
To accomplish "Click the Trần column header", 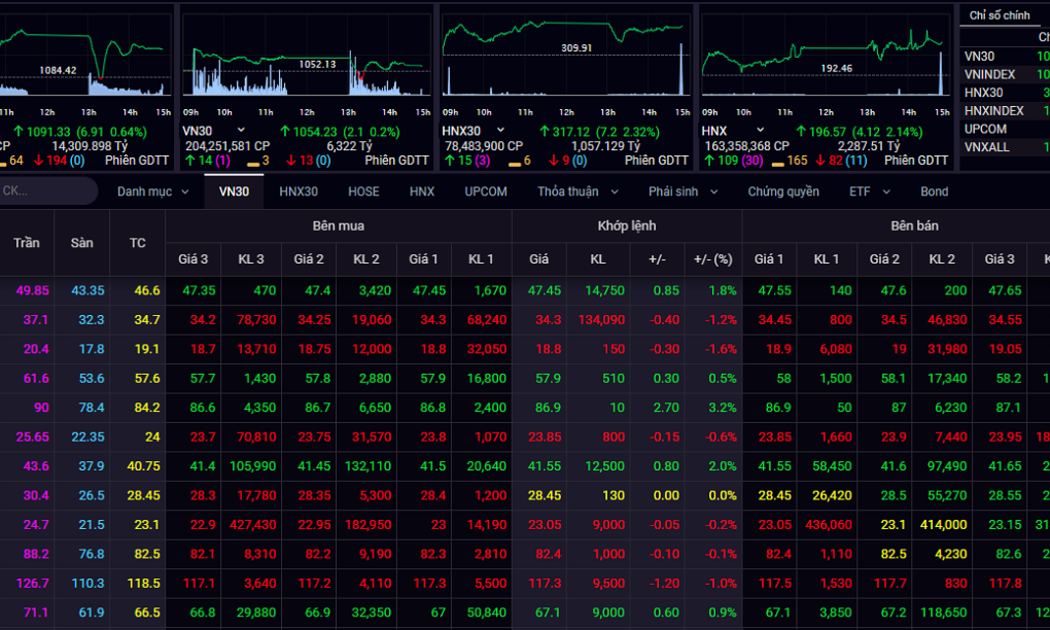I will [27, 243].
